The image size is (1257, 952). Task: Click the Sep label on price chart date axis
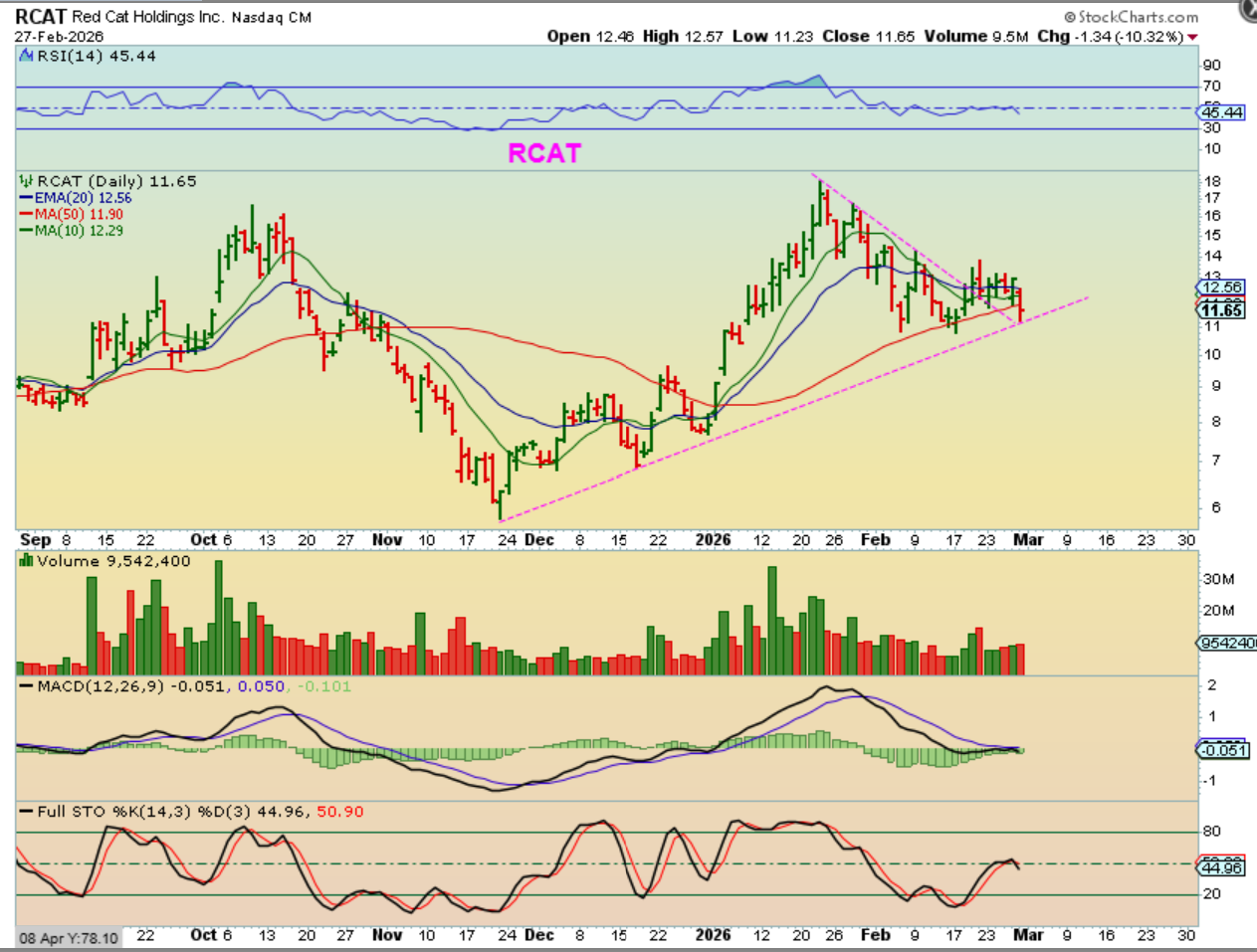[x=35, y=540]
